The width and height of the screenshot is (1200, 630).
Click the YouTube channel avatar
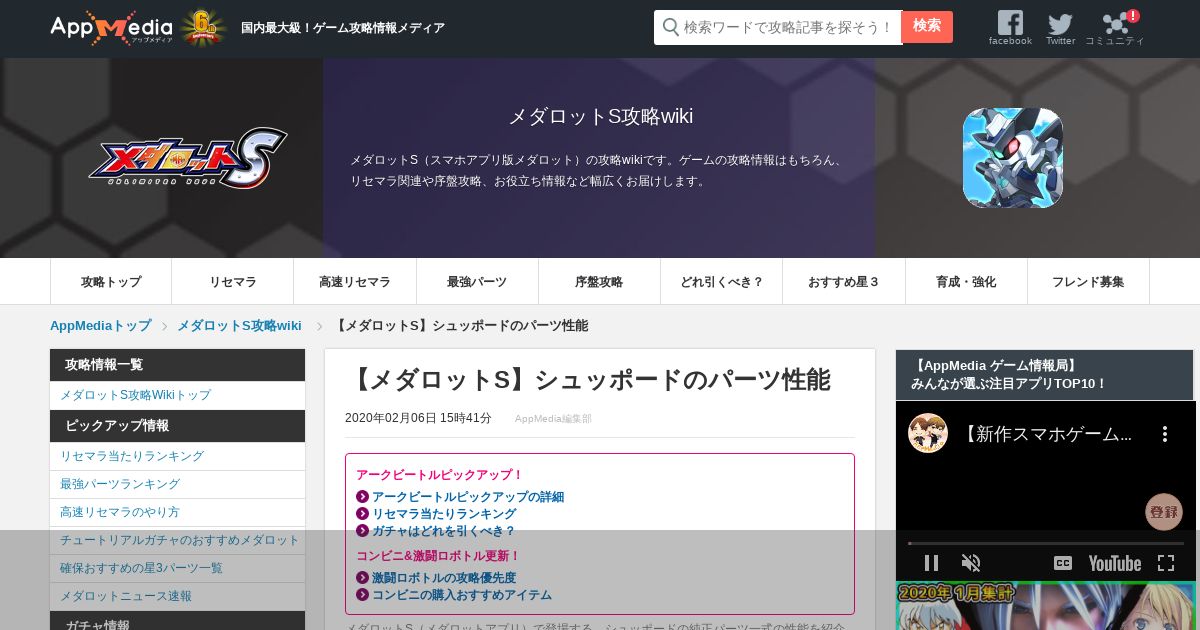(x=928, y=433)
